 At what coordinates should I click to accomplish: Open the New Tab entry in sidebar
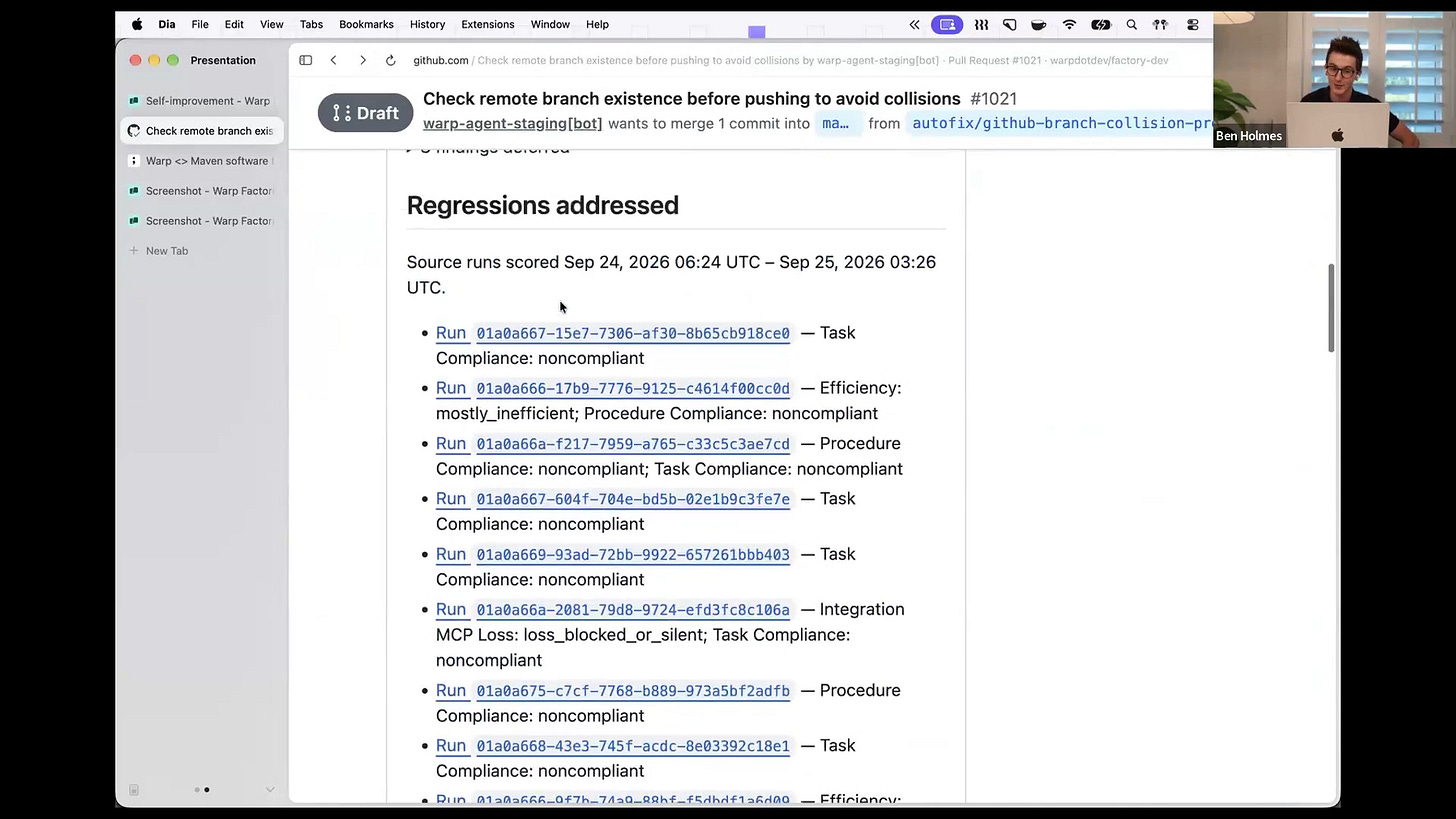(x=204, y=251)
